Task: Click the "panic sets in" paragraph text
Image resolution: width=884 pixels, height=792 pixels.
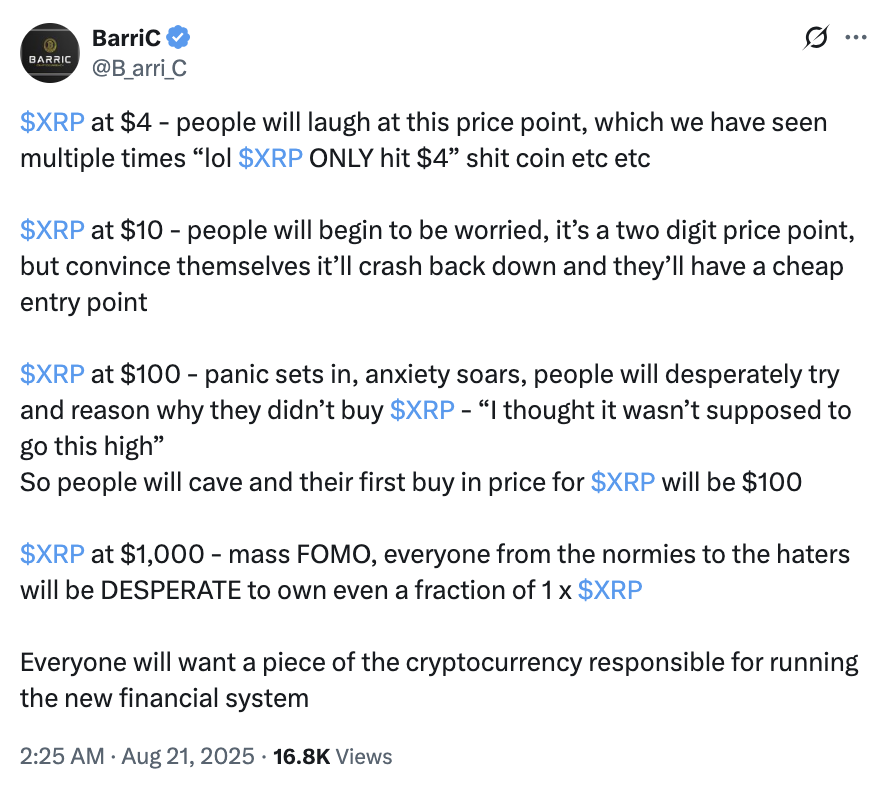Action: (435, 428)
